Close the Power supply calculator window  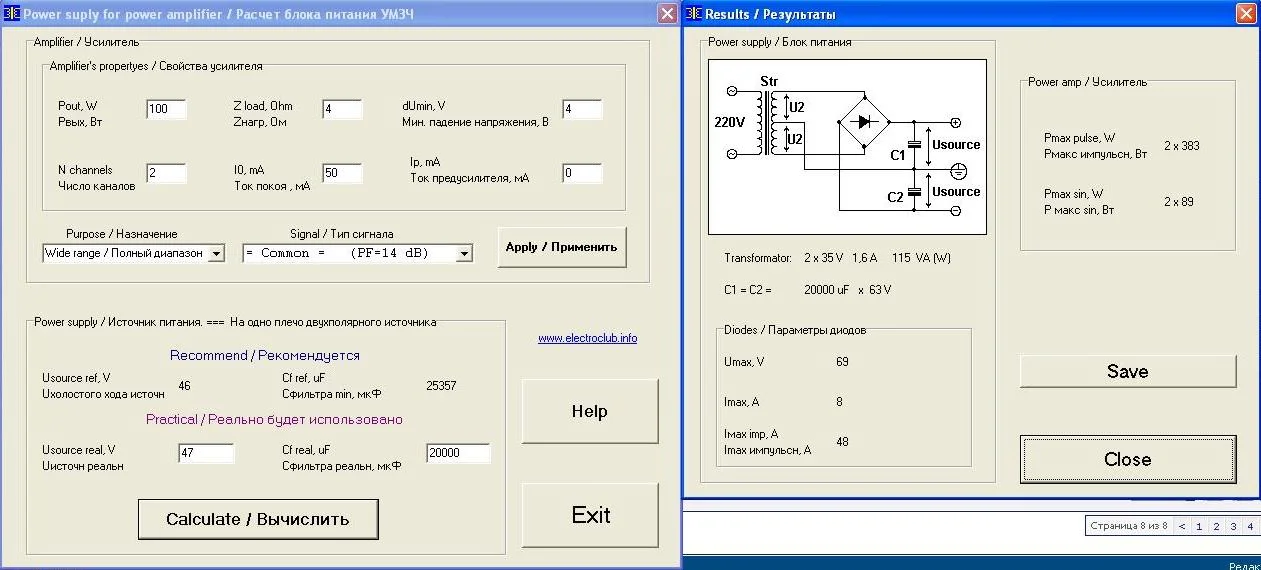[x=667, y=14]
